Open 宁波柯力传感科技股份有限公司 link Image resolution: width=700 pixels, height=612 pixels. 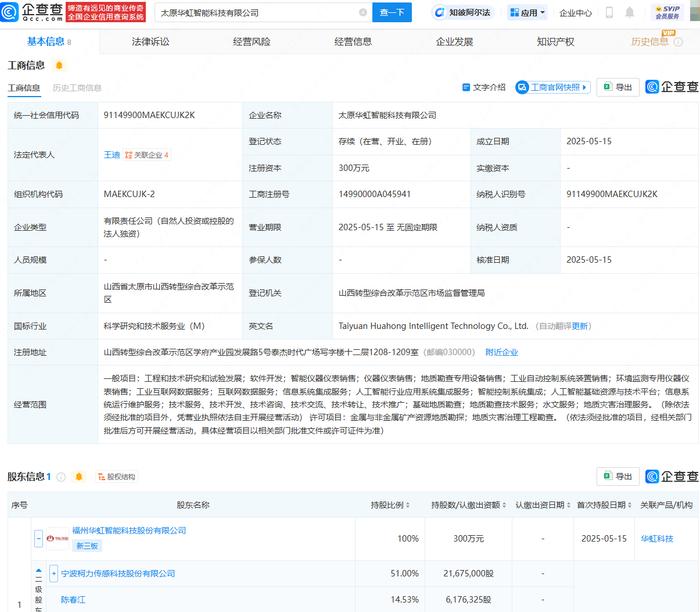tap(118, 573)
